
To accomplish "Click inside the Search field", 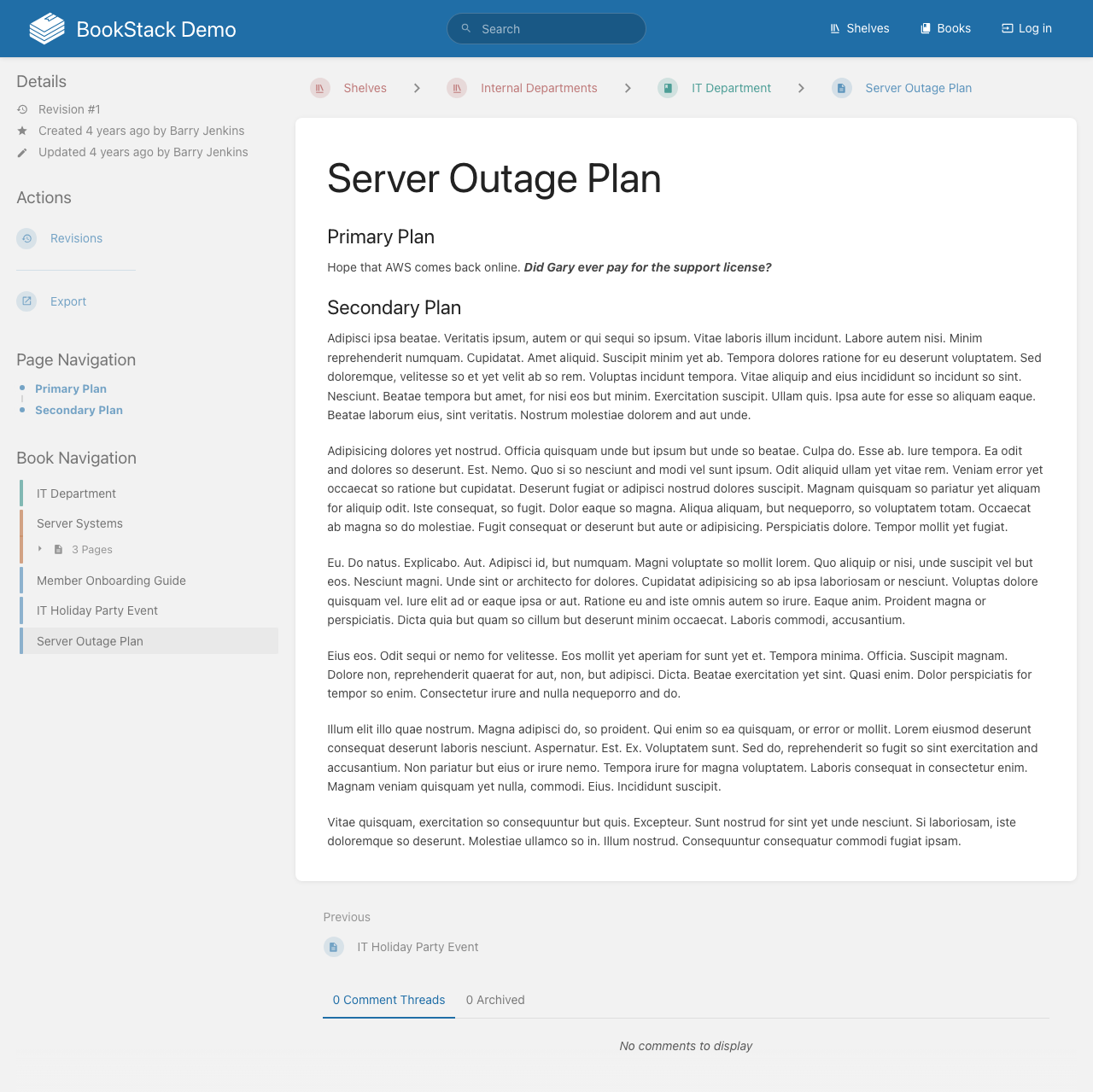I will click(x=546, y=28).
